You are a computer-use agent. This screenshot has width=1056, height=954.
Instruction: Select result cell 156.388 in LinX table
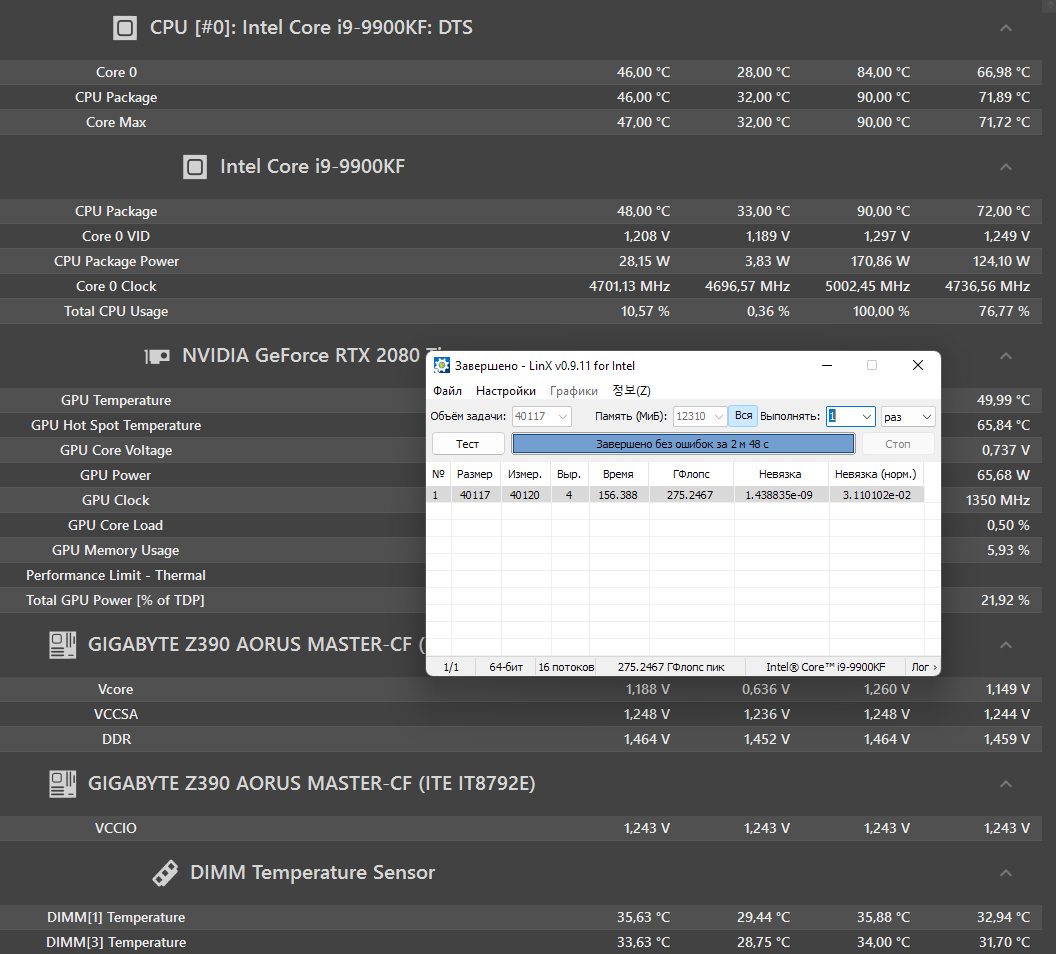click(x=618, y=496)
